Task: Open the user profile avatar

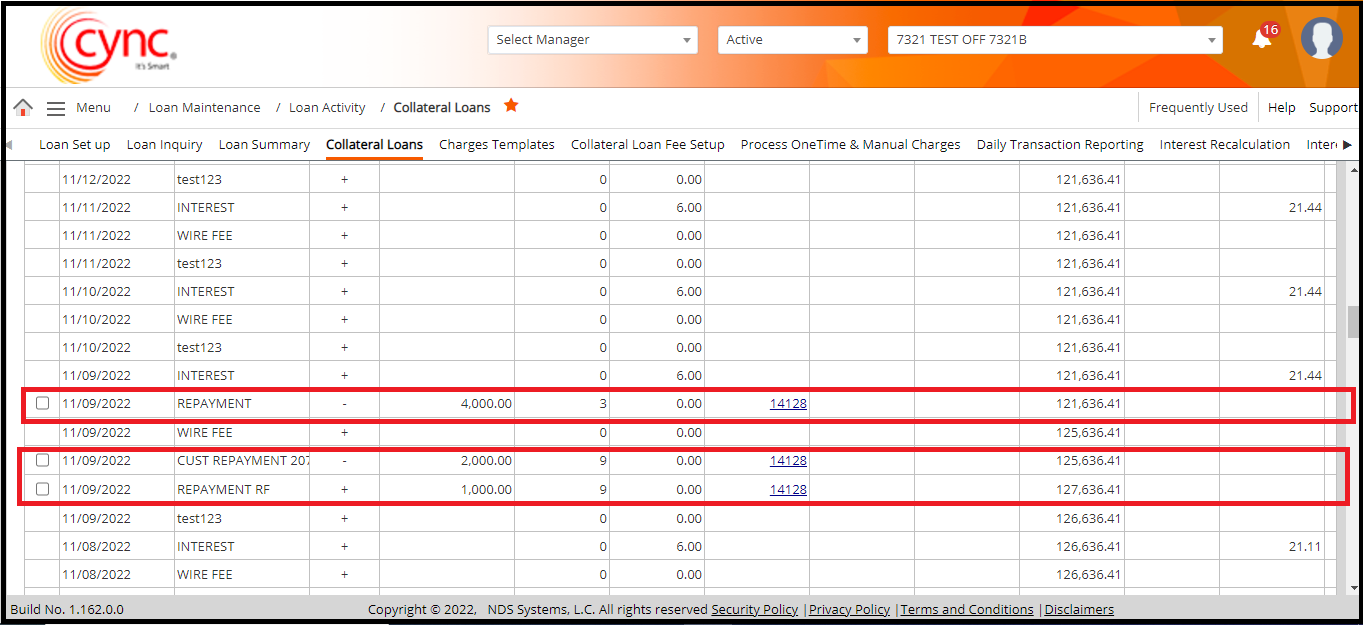Action: [x=1321, y=39]
